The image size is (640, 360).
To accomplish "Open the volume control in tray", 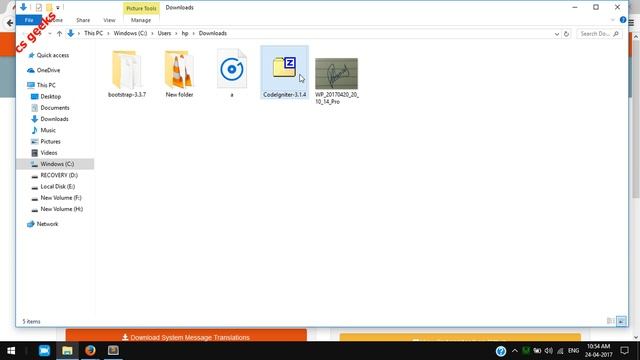I will tap(549, 351).
